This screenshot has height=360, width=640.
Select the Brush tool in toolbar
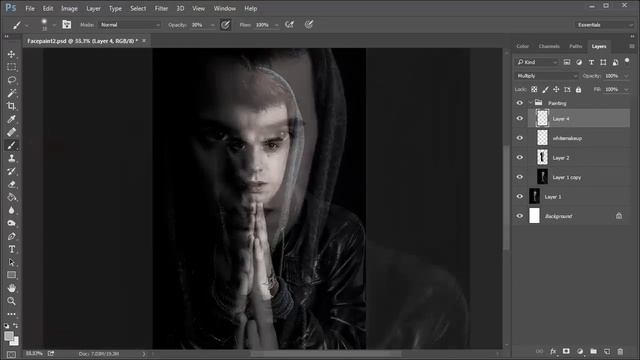[x=11, y=145]
